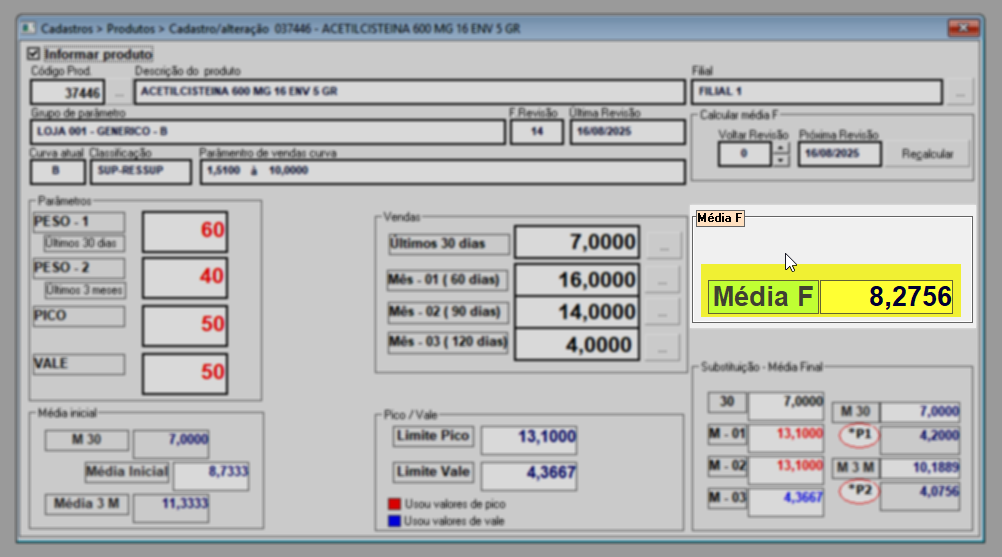Click Média 3 M value 11,3333

[x=171, y=509]
